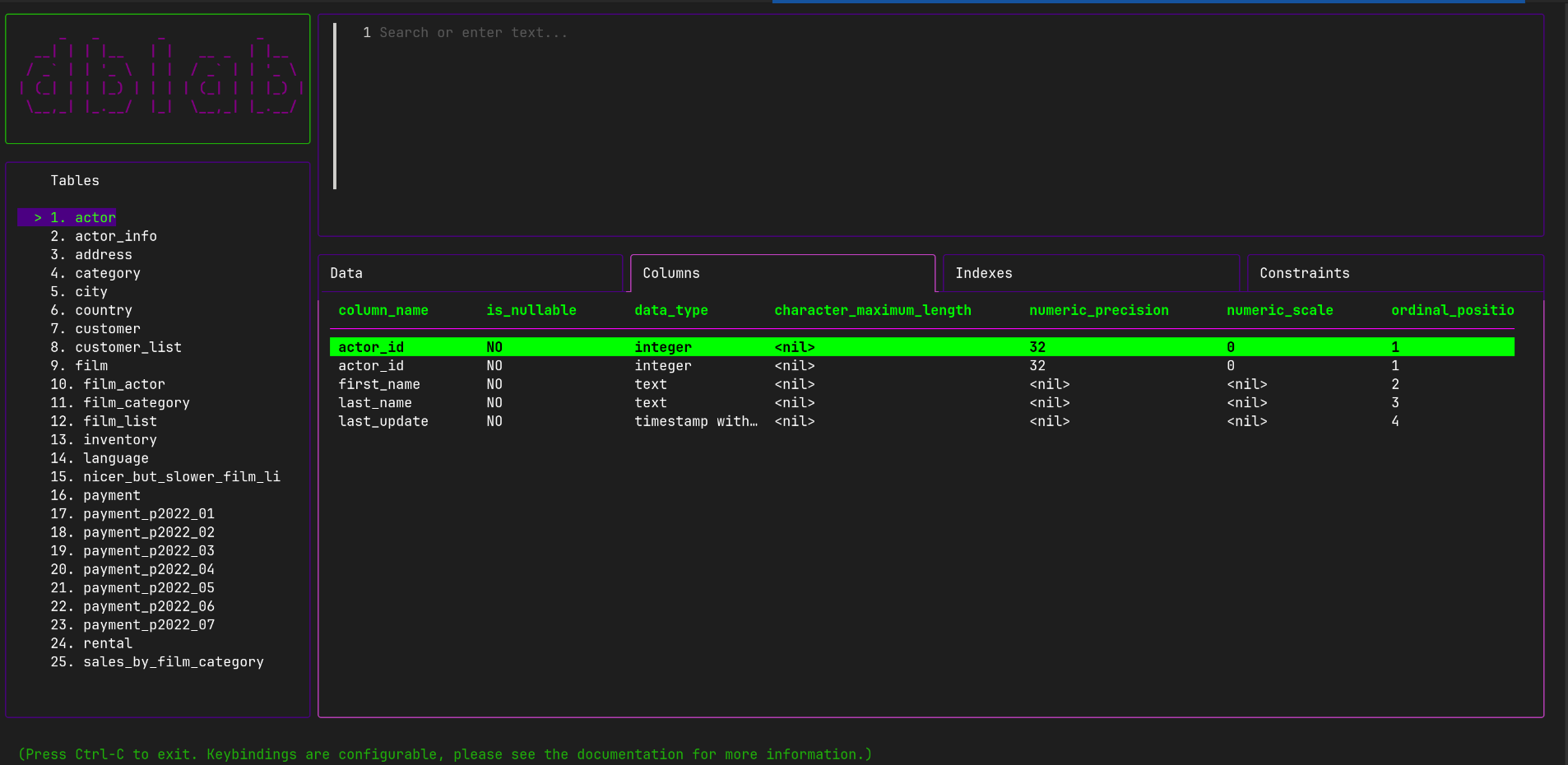Select the first_name column row
The height and width of the screenshot is (765, 1568).
[x=922, y=384]
